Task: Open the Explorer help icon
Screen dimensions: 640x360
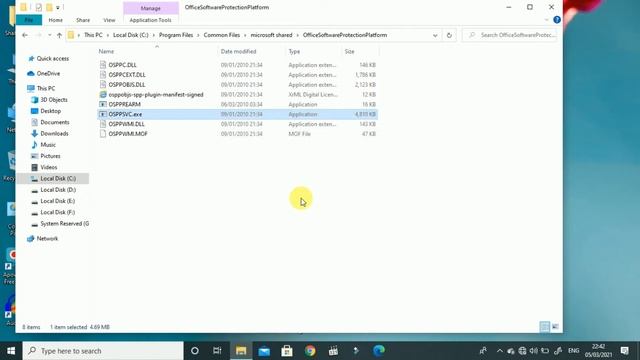Action: tap(557, 20)
